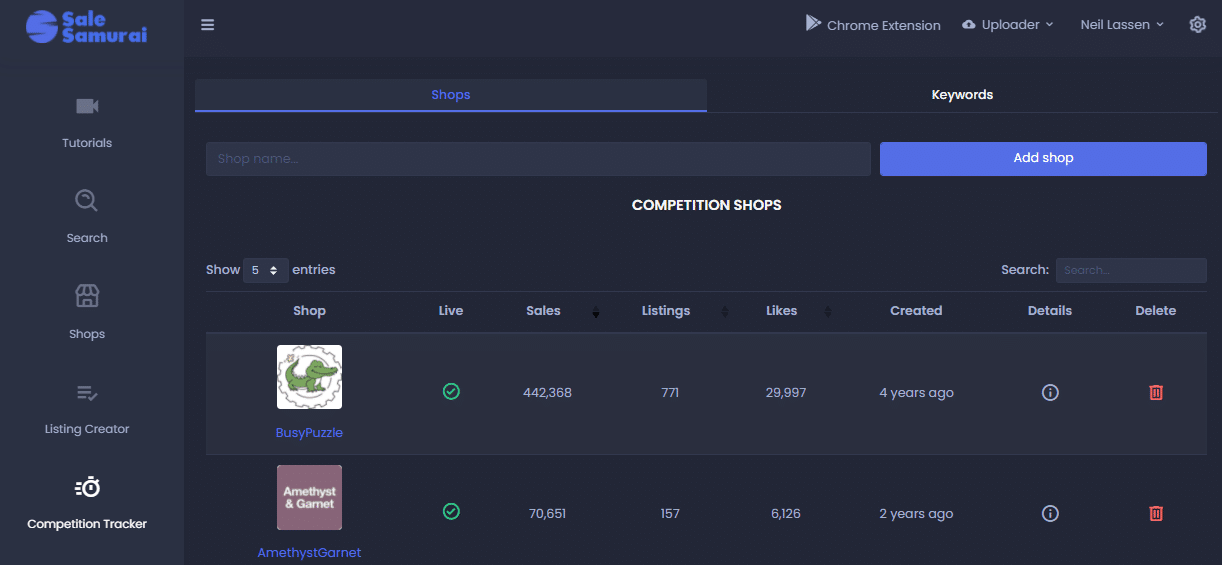The image size is (1222, 565).
Task: Switch to the Shops tab
Action: [451, 95]
